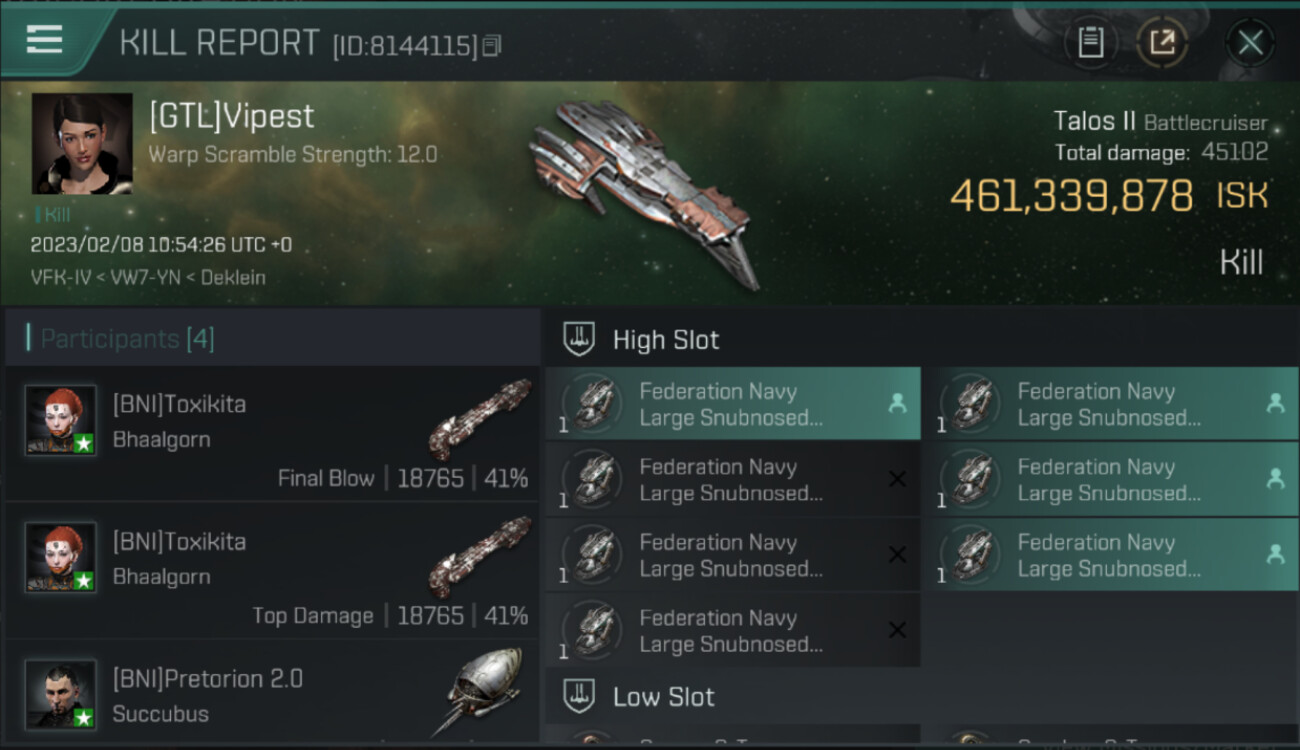Viewport: 1300px width, 750px height.
Task: Select the [BNI]Pretorion 2.0 participant entry
Action: click(208, 679)
